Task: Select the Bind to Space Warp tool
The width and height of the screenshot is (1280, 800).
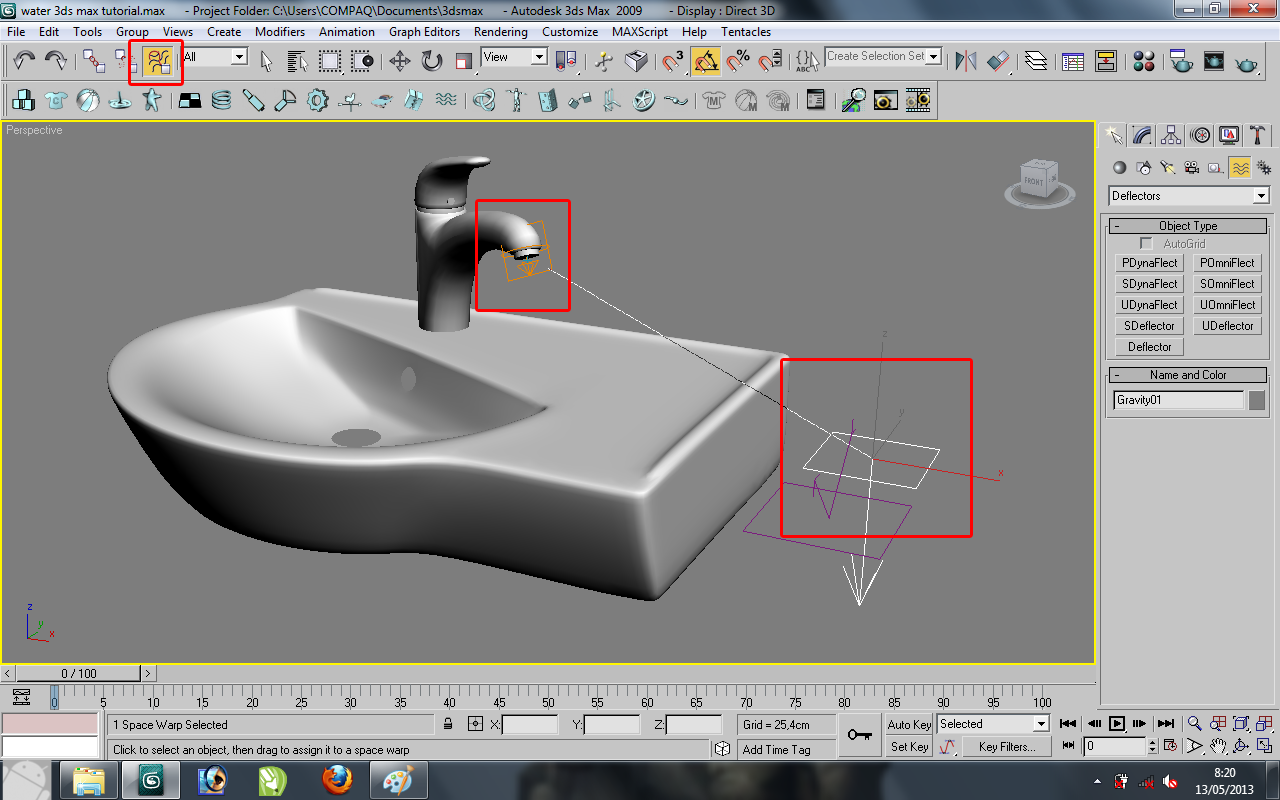Action: [x=157, y=62]
